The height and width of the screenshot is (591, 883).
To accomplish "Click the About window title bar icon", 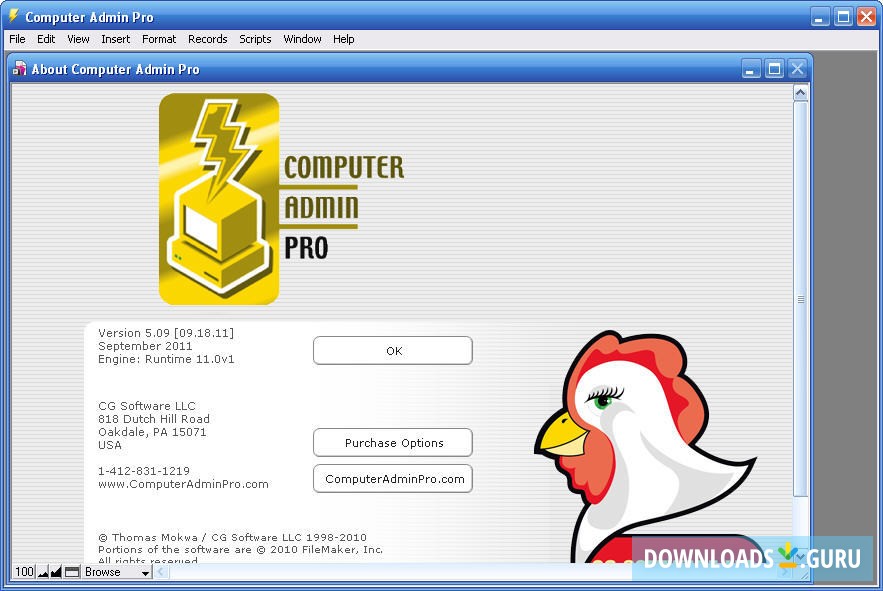I will [x=18, y=69].
